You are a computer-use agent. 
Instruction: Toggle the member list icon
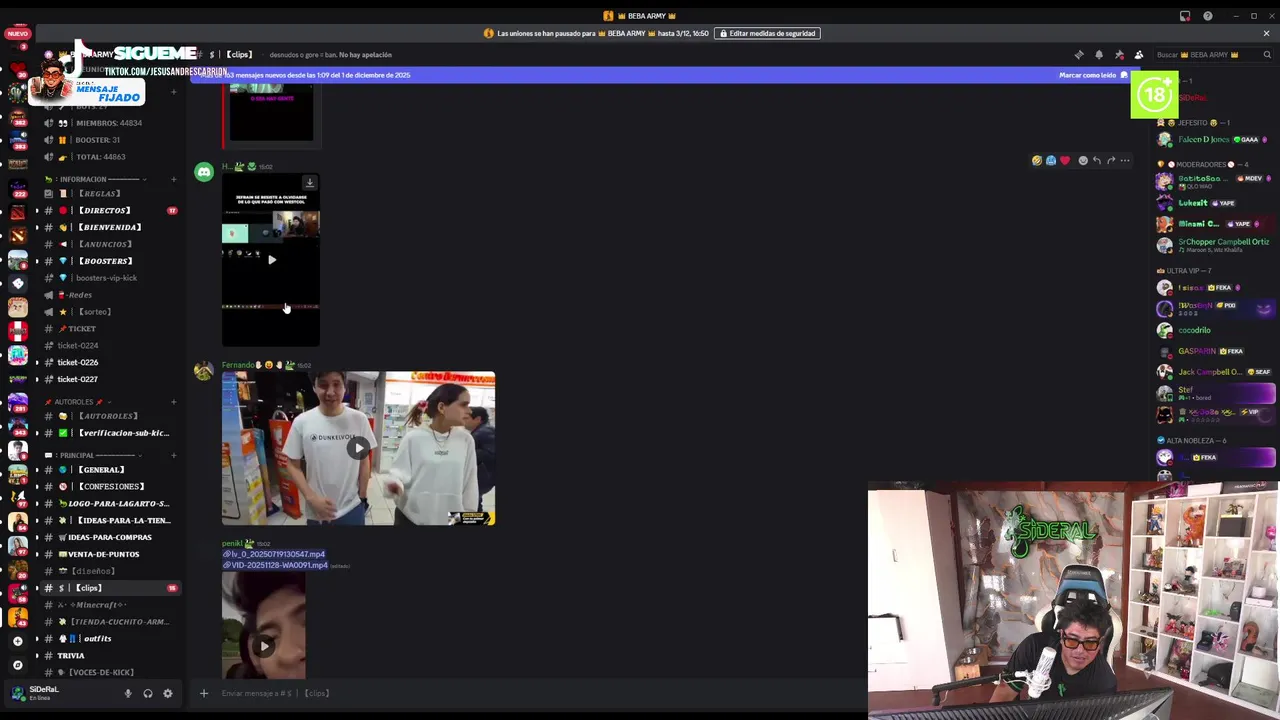(x=1139, y=55)
